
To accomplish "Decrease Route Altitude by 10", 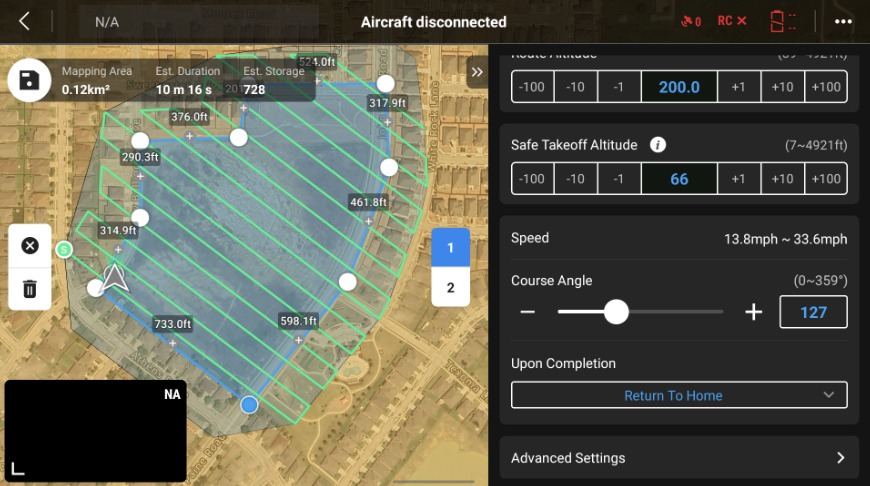I will (x=575, y=87).
